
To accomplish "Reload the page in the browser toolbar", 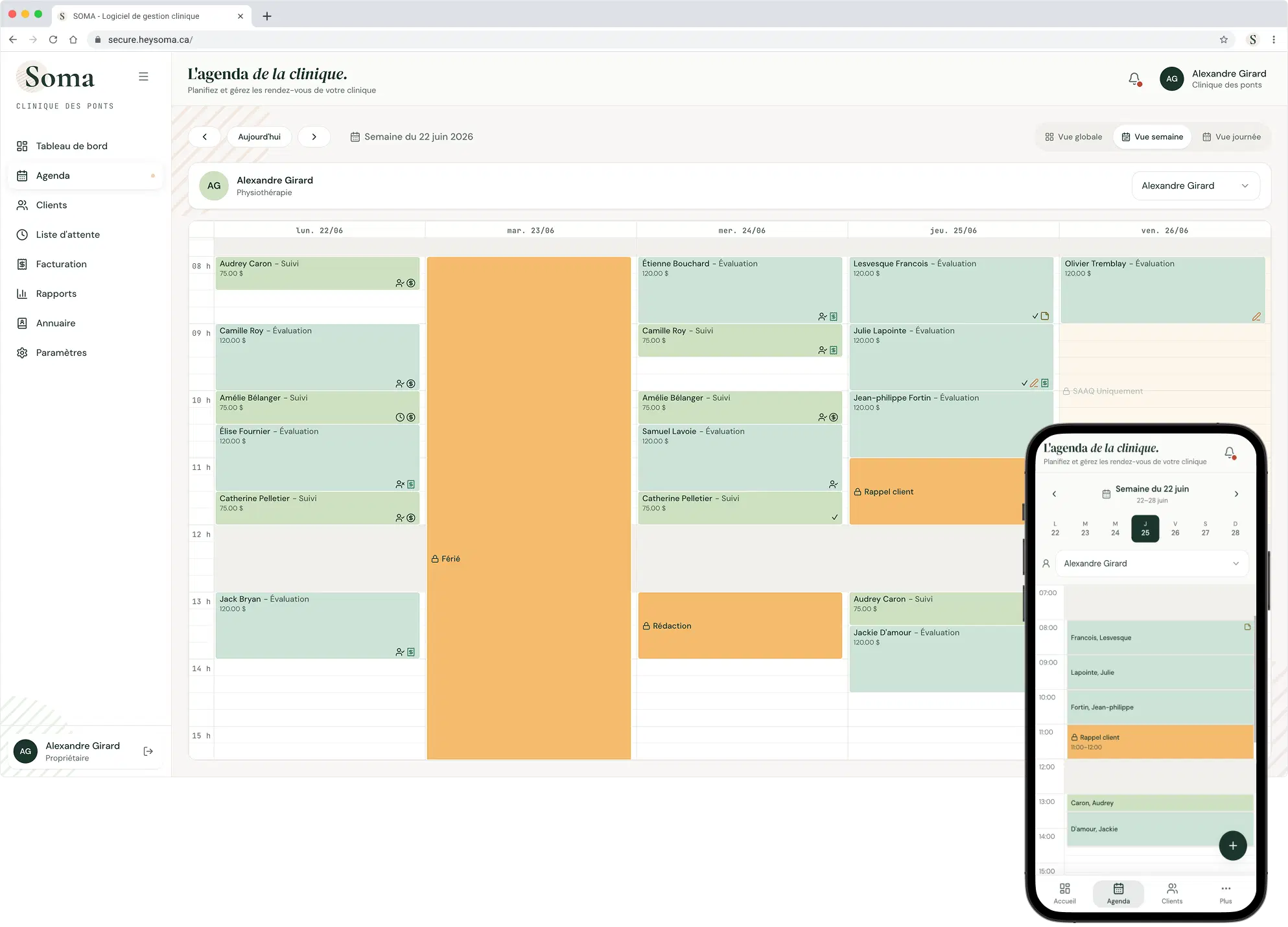I will [53, 40].
